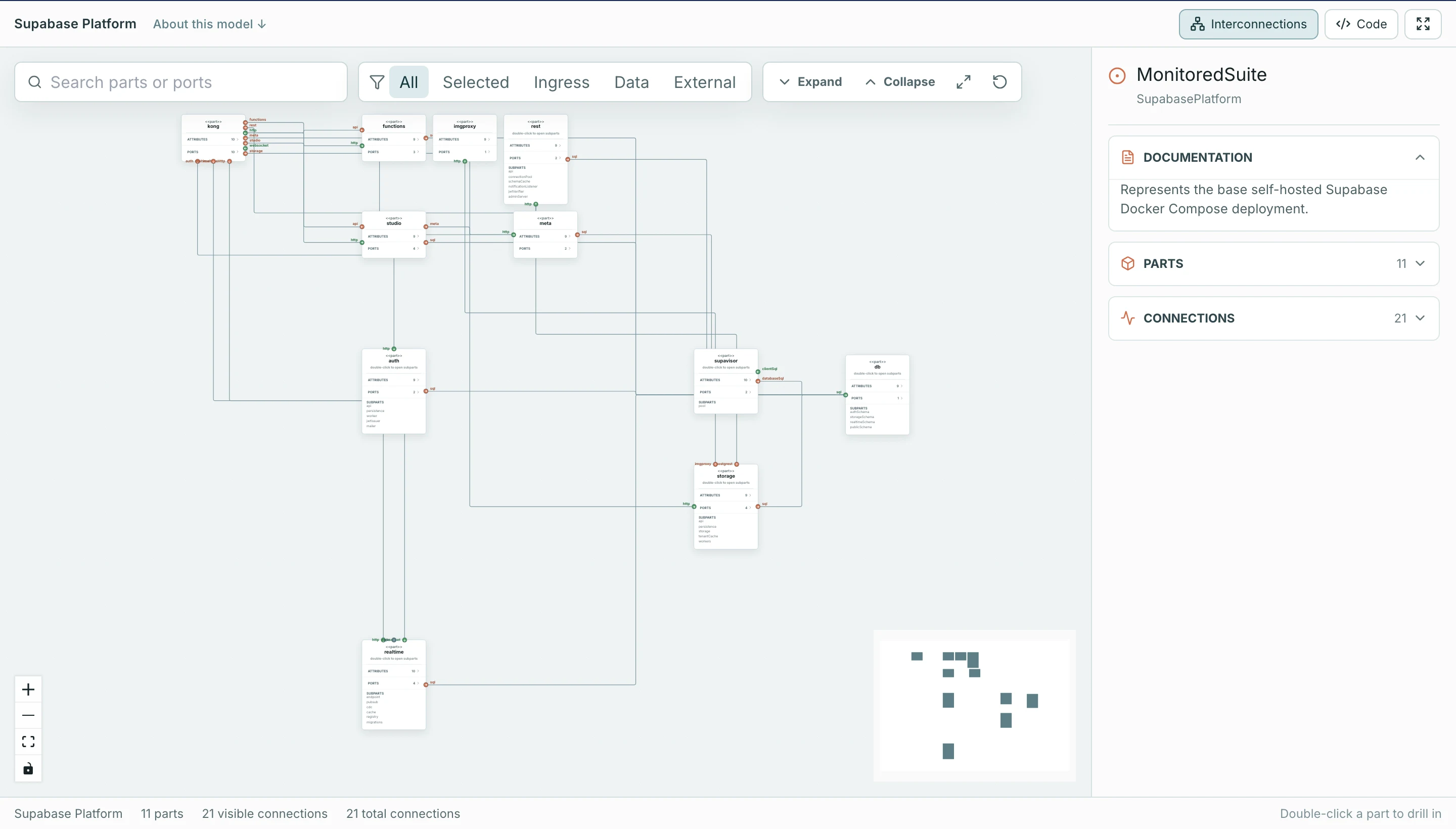Screen dimensions: 1456x829
Task: Click the sql port on realtime node
Action: pyautogui.click(x=426, y=685)
